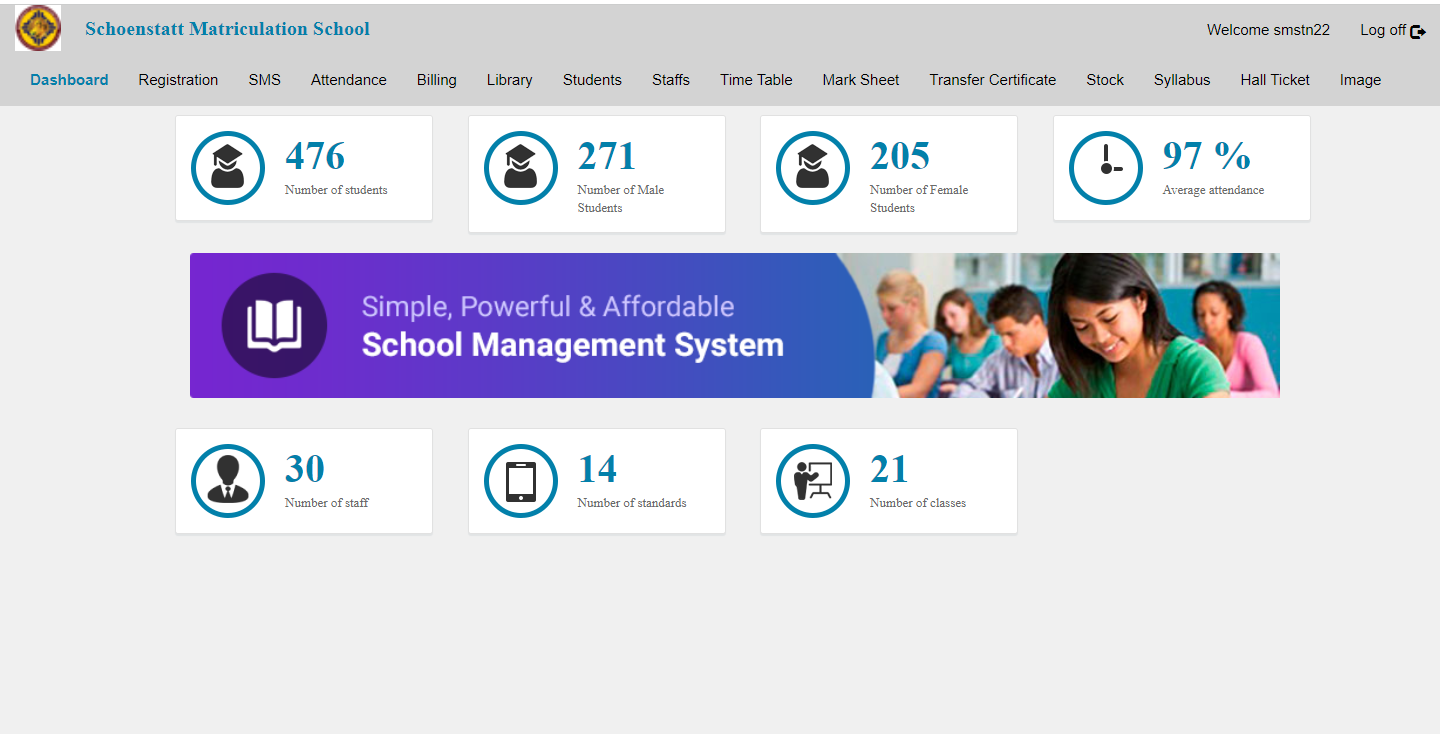Open the Dashboard tab

pyautogui.click(x=69, y=80)
